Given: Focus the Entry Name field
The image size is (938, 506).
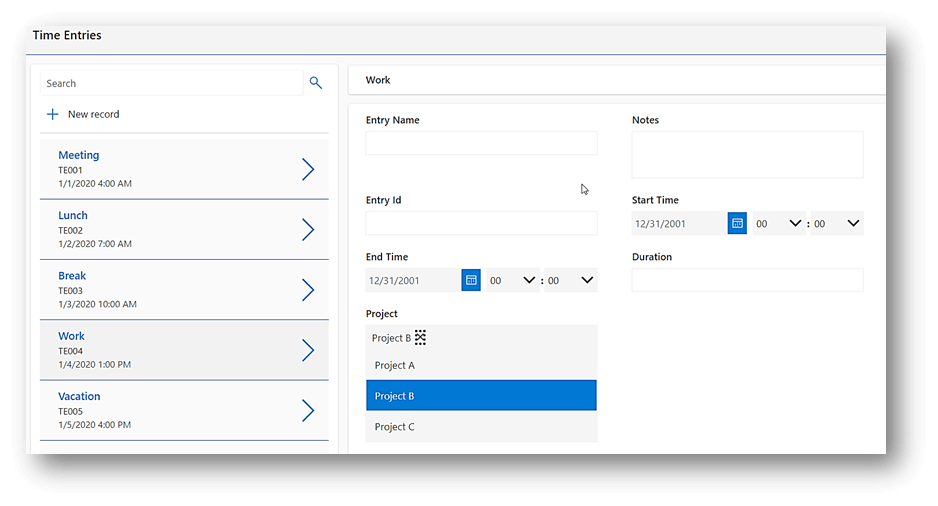Looking at the screenshot, I should click(x=481, y=144).
